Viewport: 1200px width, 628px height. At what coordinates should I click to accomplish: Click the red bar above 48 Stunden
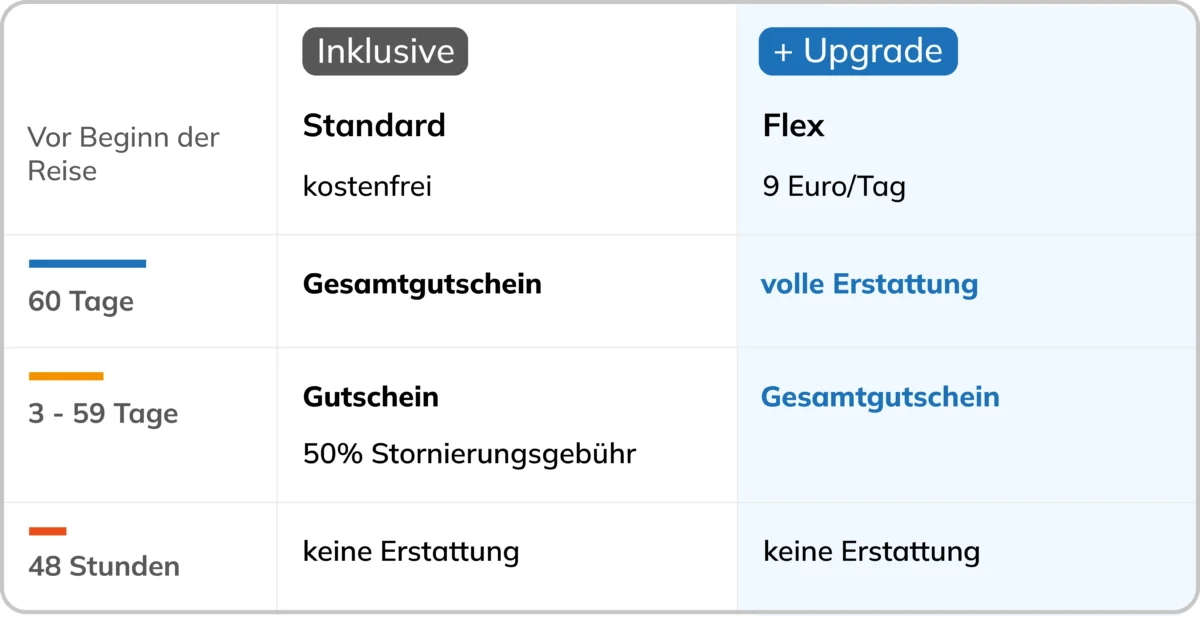coord(48,531)
